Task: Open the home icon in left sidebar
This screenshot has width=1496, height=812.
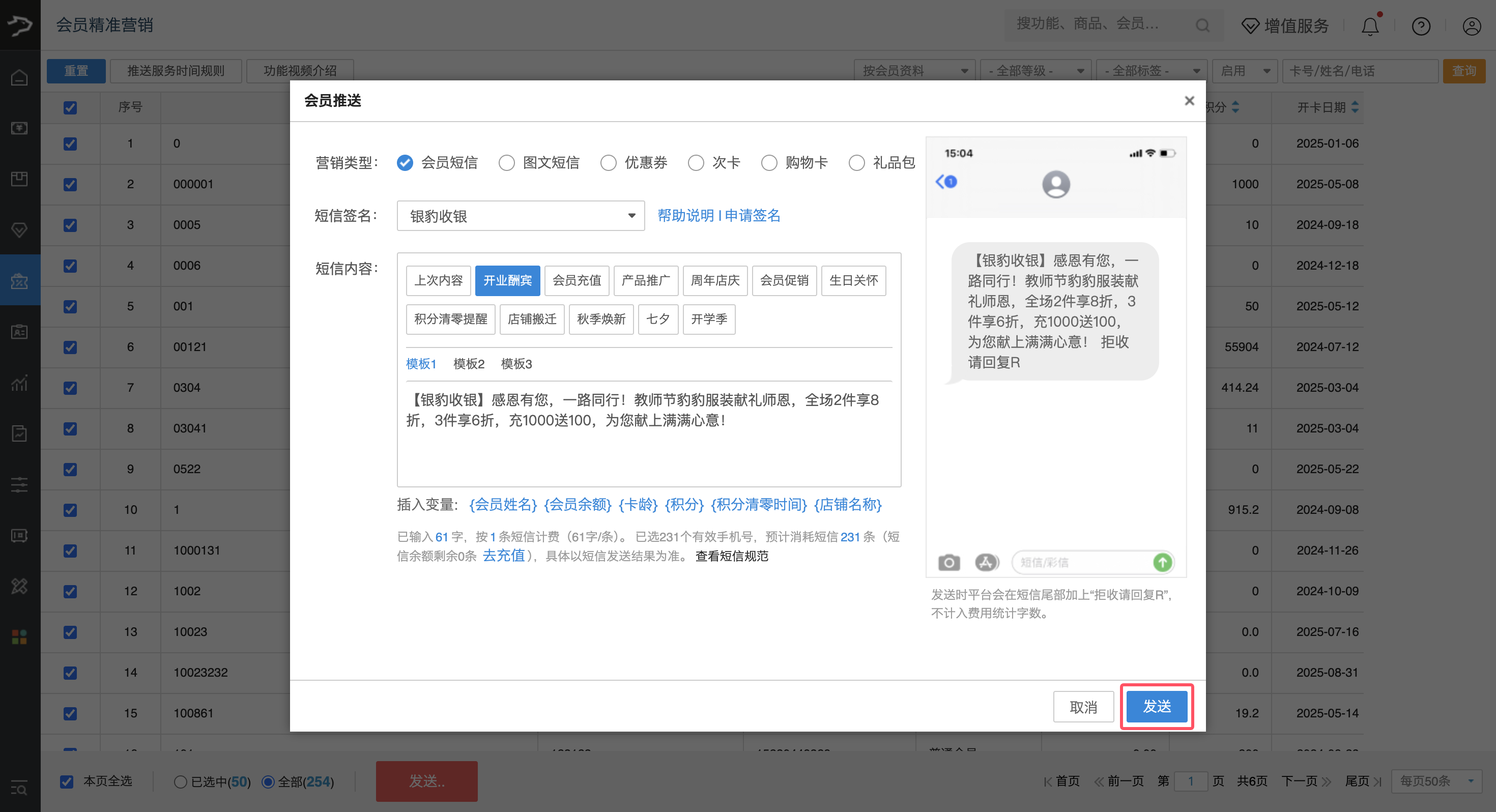Action: [19, 78]
